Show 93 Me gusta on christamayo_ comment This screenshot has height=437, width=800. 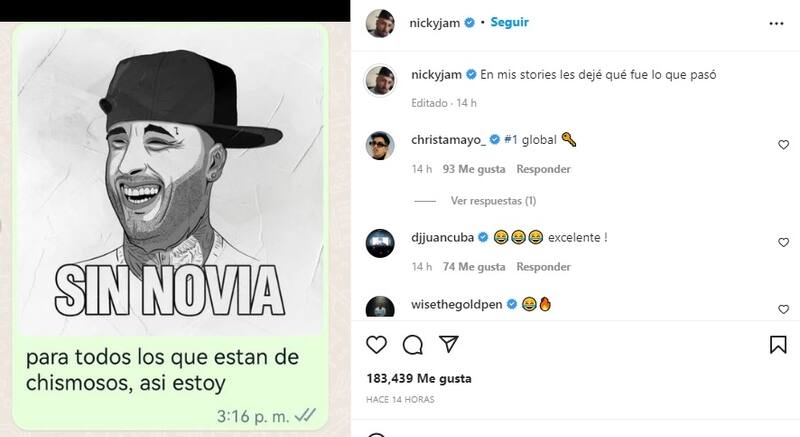click(x=474, y=169)
